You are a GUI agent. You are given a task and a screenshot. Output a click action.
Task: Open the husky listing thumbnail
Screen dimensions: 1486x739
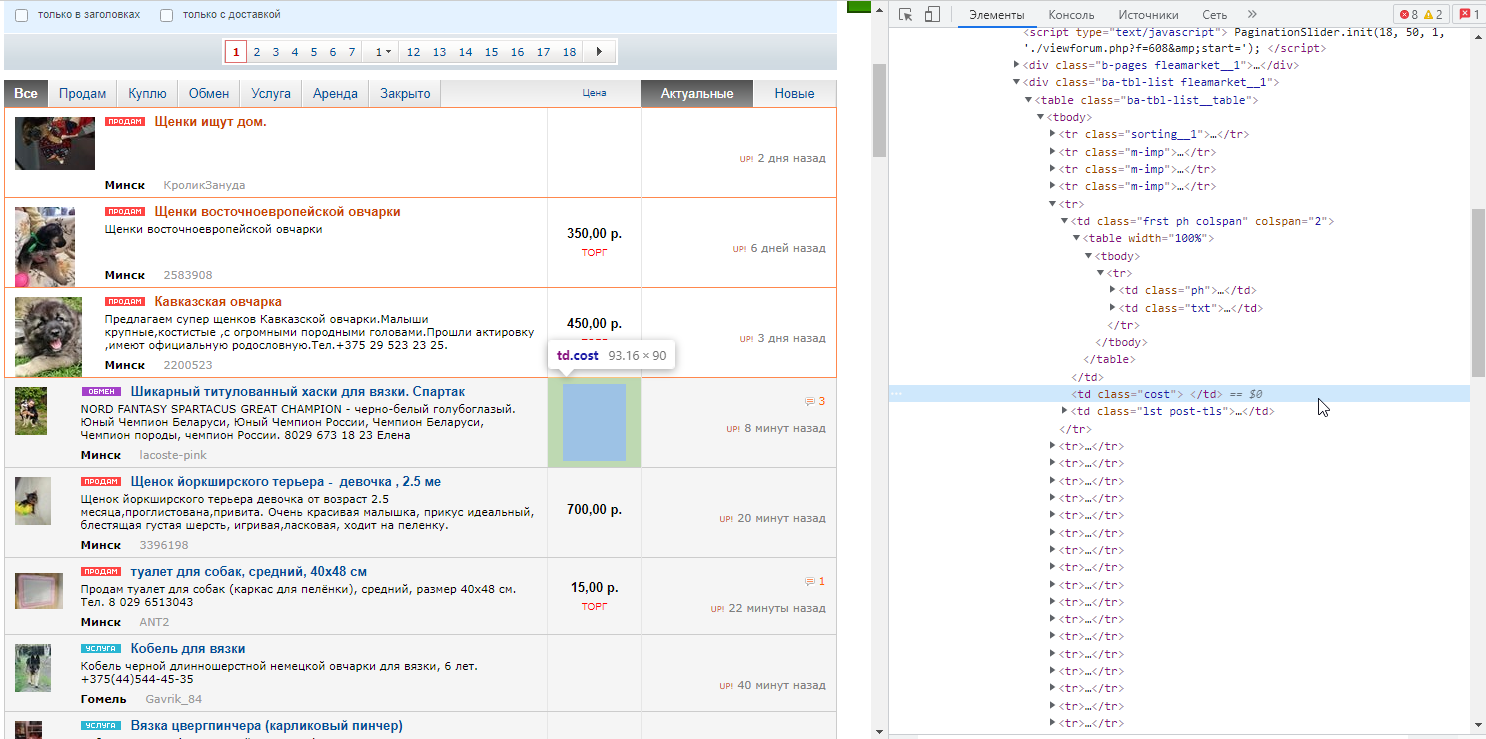[x=31, y=411]
